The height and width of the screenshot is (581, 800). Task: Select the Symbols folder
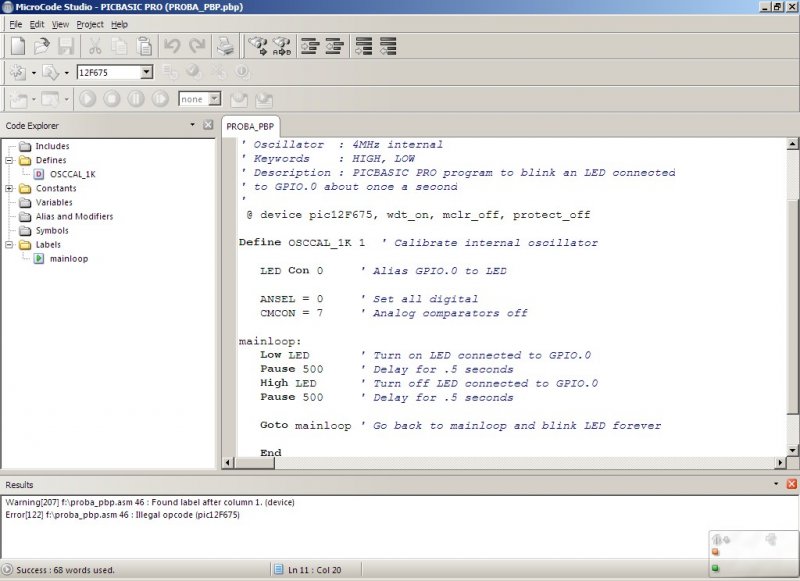(x=52, y=231)
